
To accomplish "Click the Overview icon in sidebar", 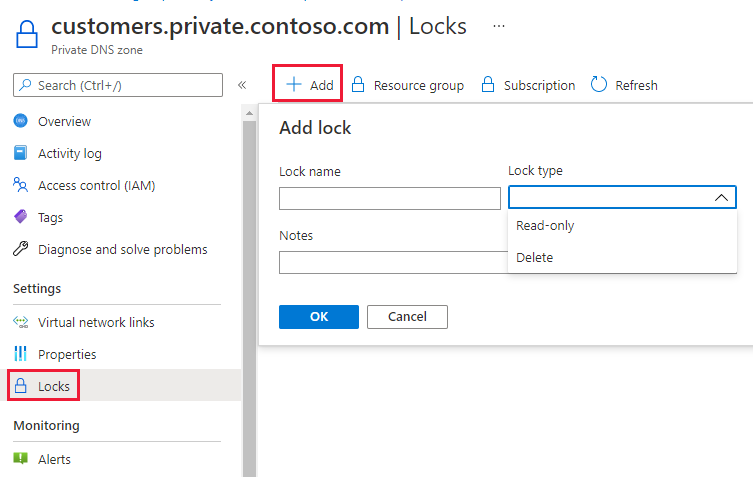I will 20,121.
